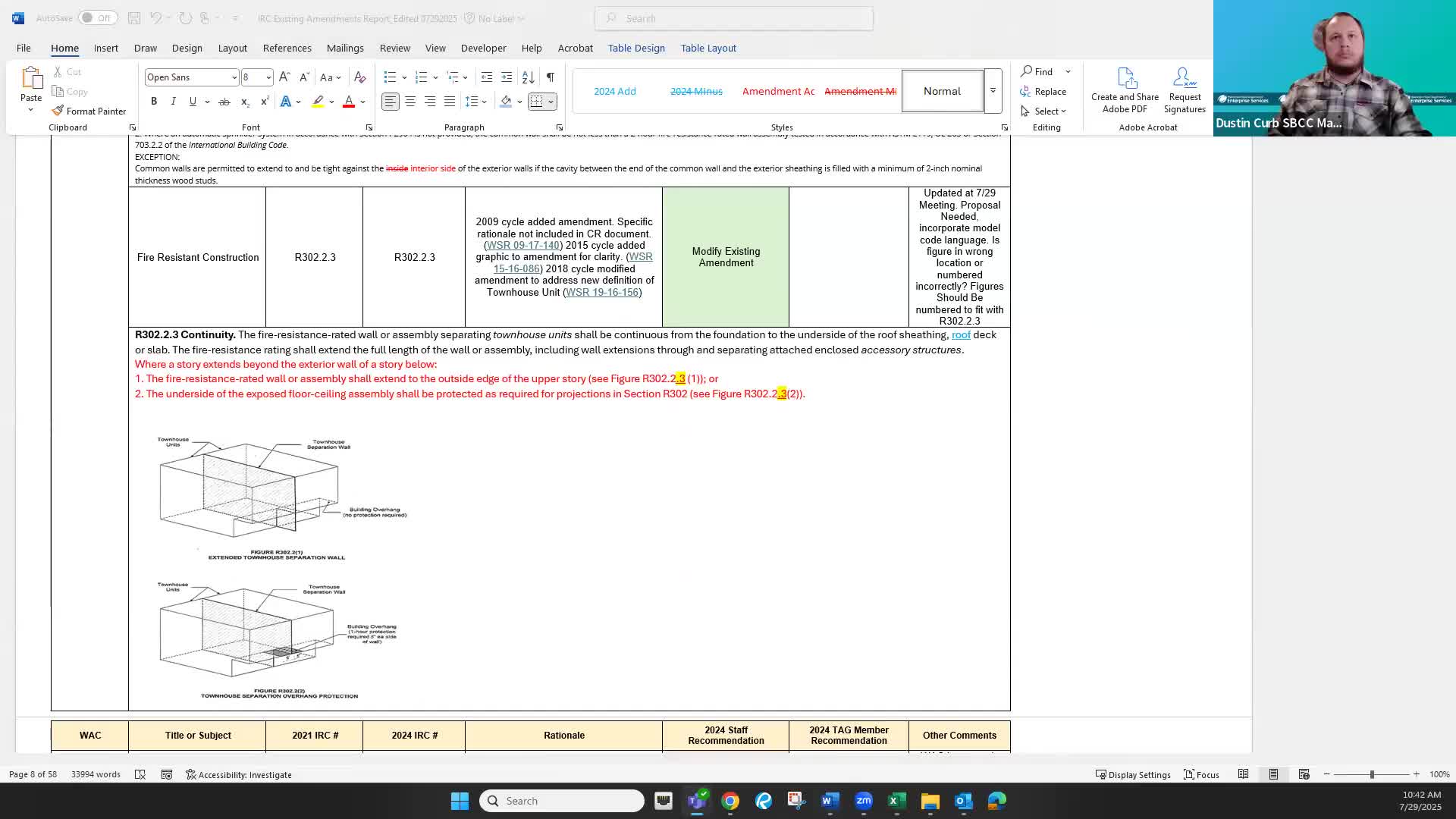
Task: Expand bullets list dropdown
Action: click(404, 77)
